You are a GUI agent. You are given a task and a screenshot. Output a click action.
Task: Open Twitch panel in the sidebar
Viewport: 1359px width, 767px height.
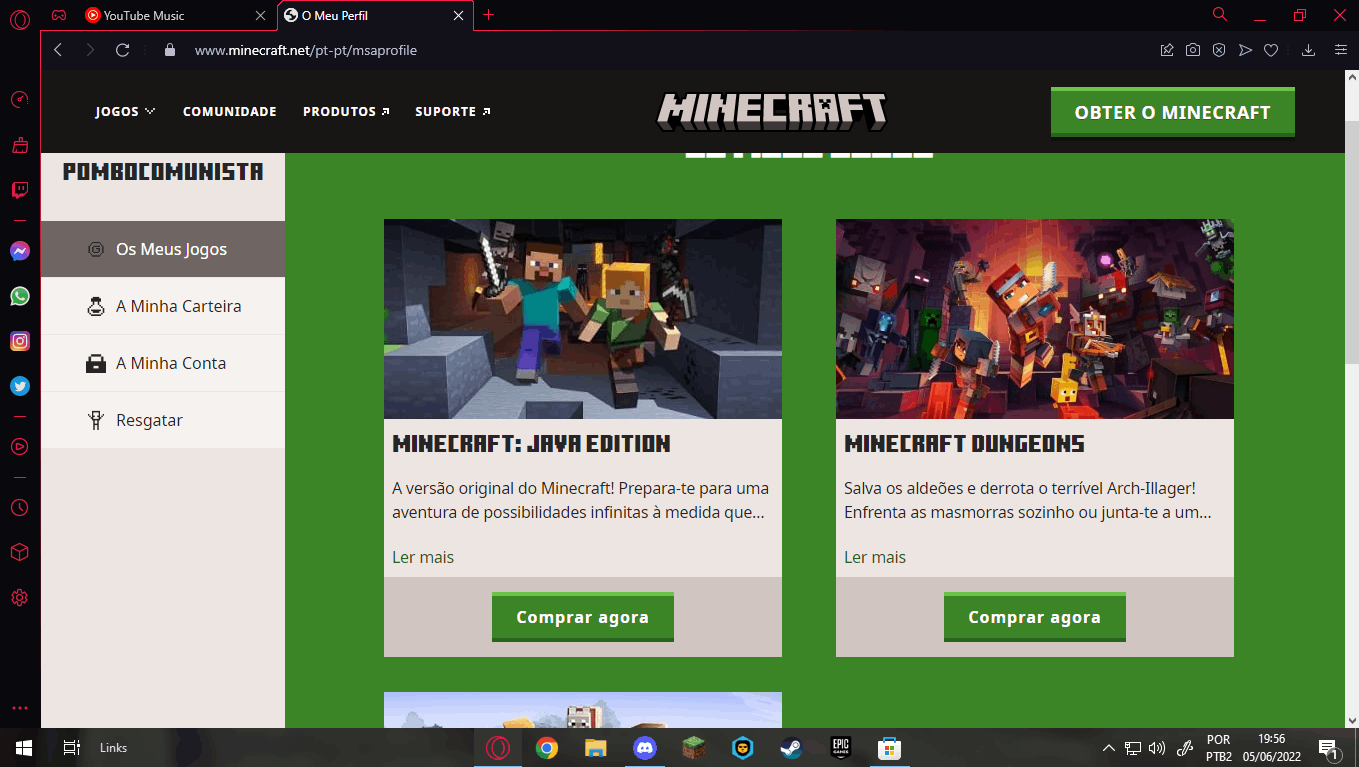19,190
